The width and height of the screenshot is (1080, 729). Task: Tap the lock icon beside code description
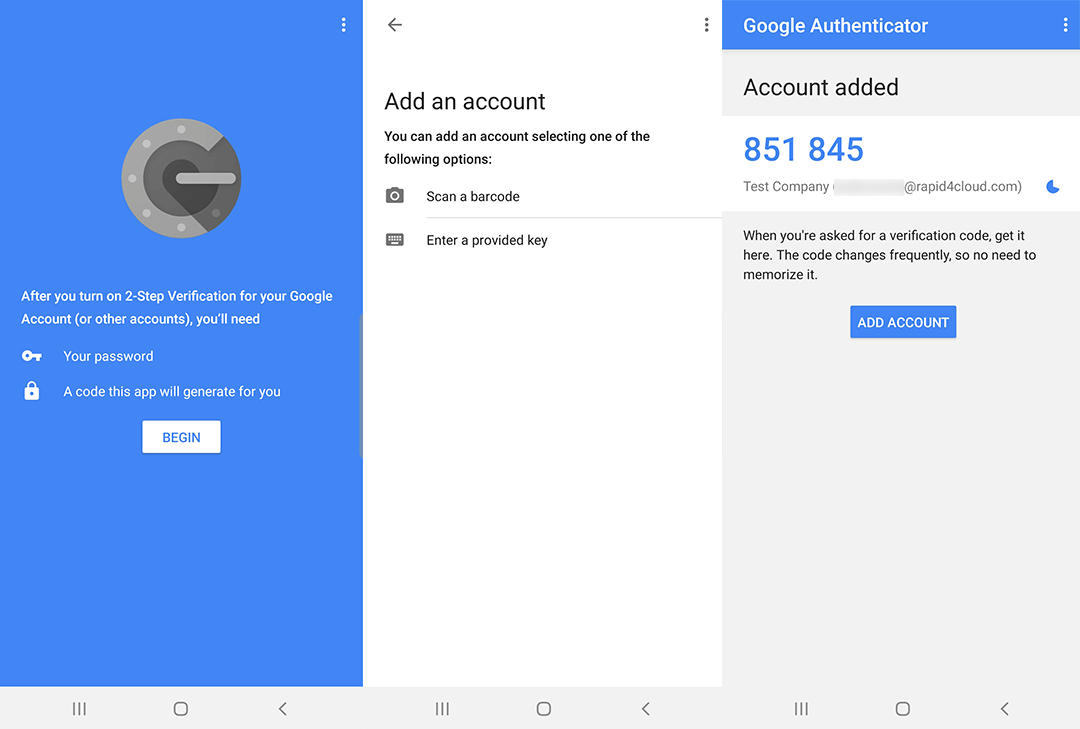point(32,391)
